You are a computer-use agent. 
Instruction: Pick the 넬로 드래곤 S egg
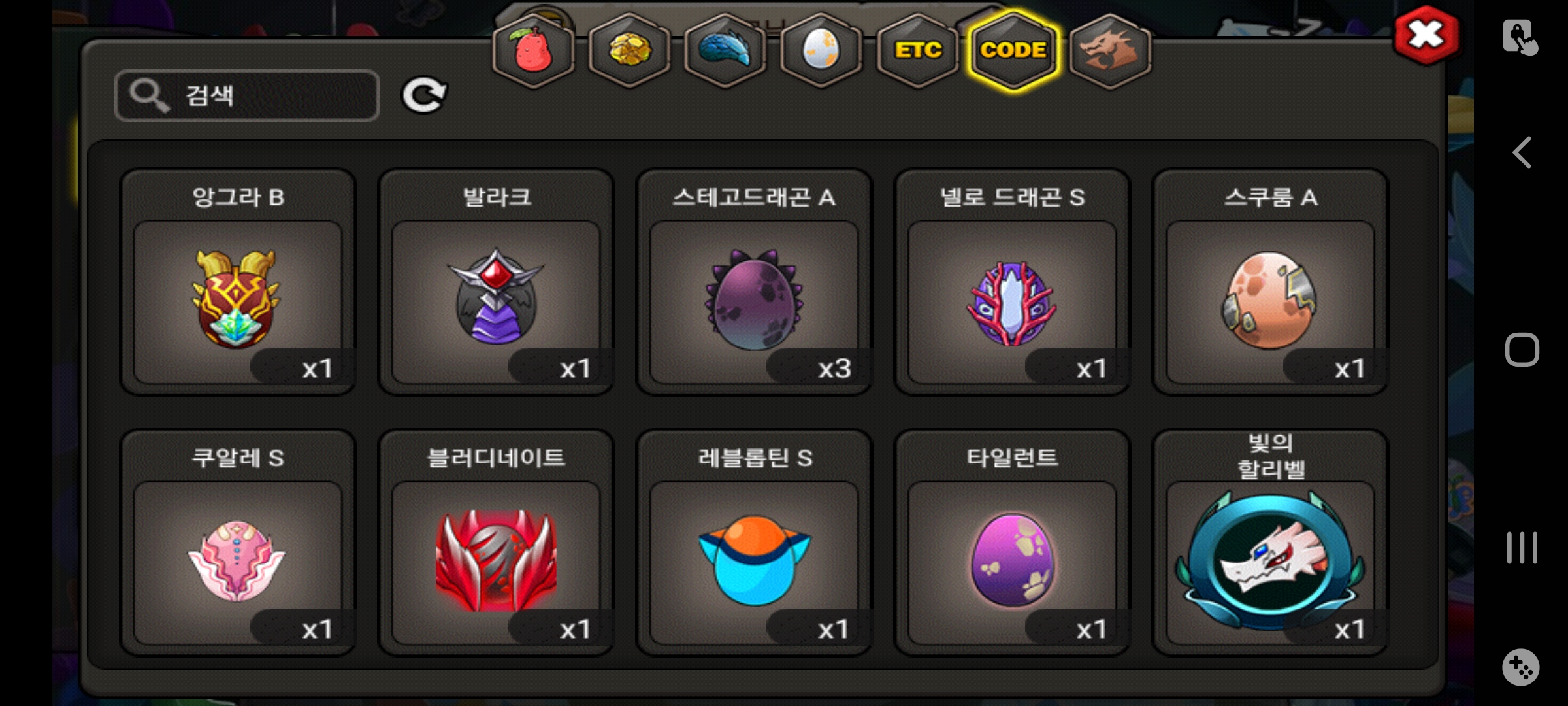point(1012,282)
